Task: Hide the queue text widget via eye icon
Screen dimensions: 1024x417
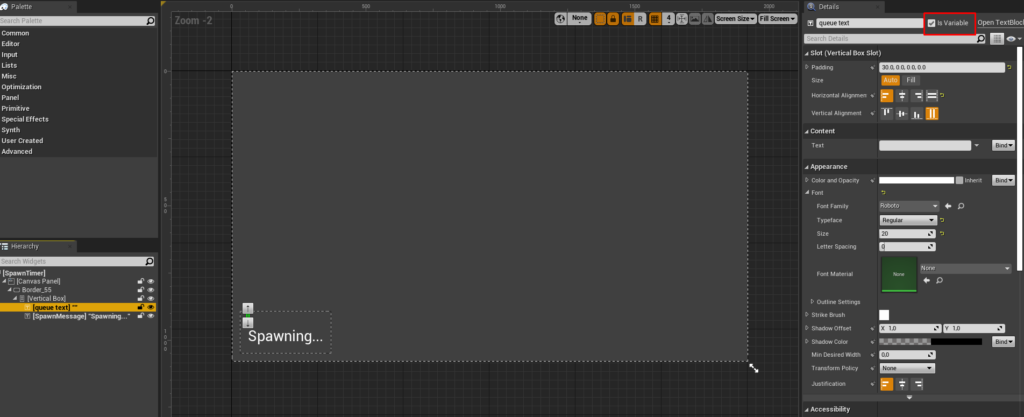Action: coord(151,307)
